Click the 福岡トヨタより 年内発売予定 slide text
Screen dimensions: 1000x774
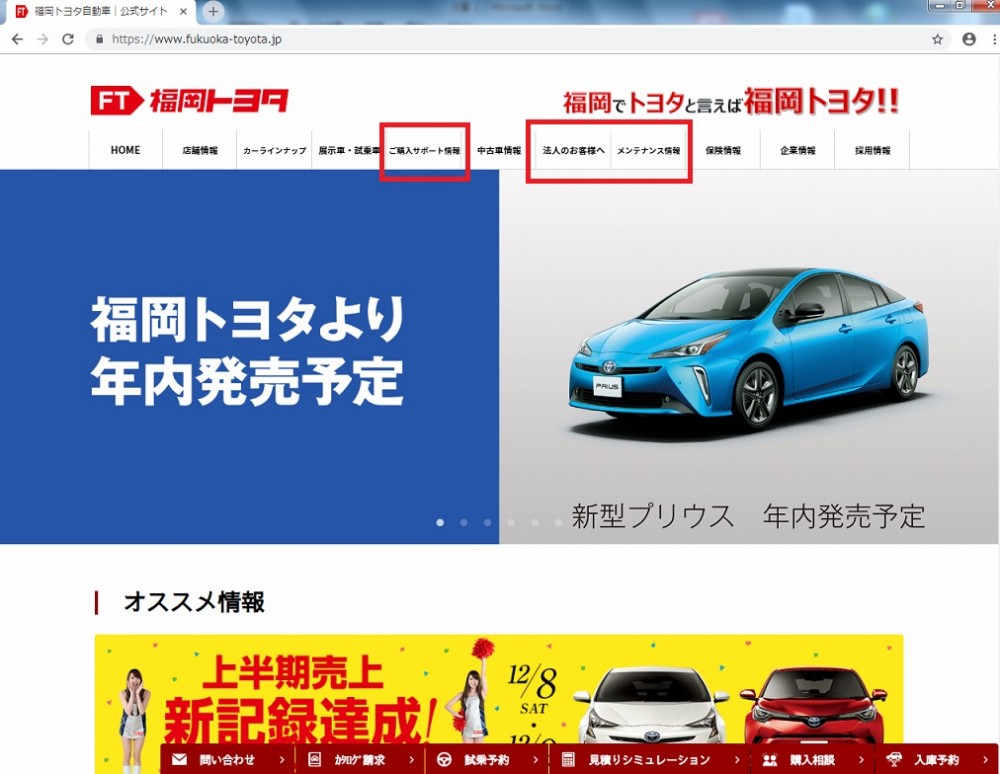247,350
